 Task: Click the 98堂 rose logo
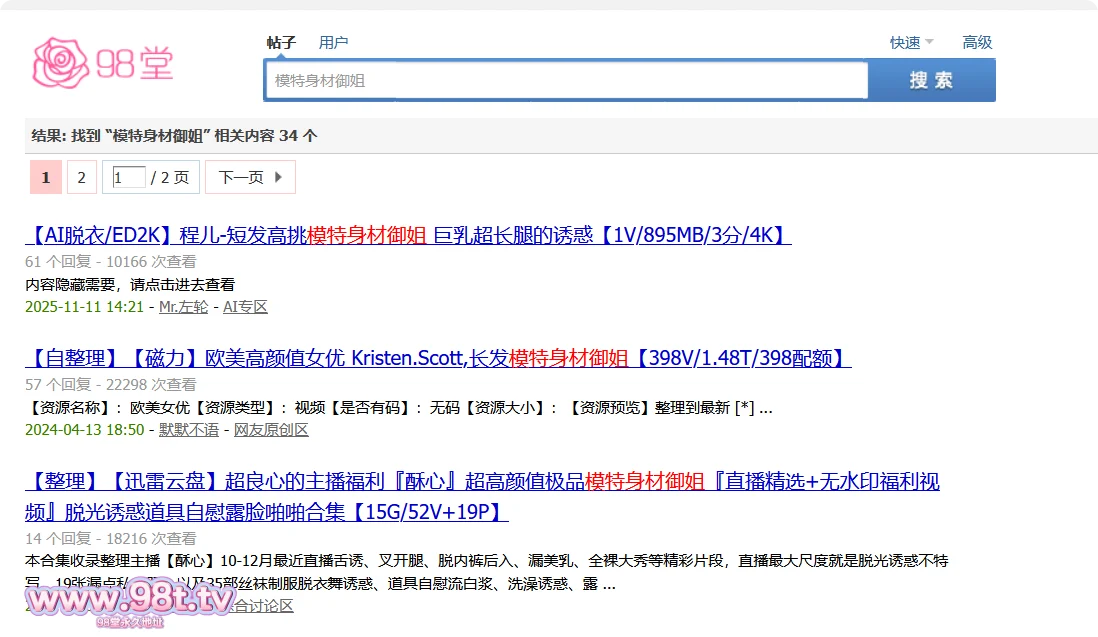pos(103,62)
